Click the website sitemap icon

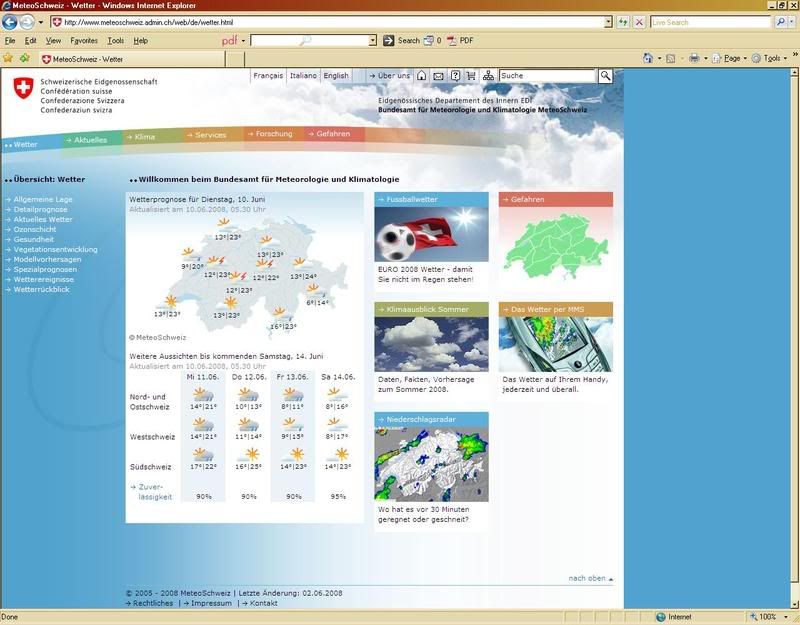click(488, 76)
